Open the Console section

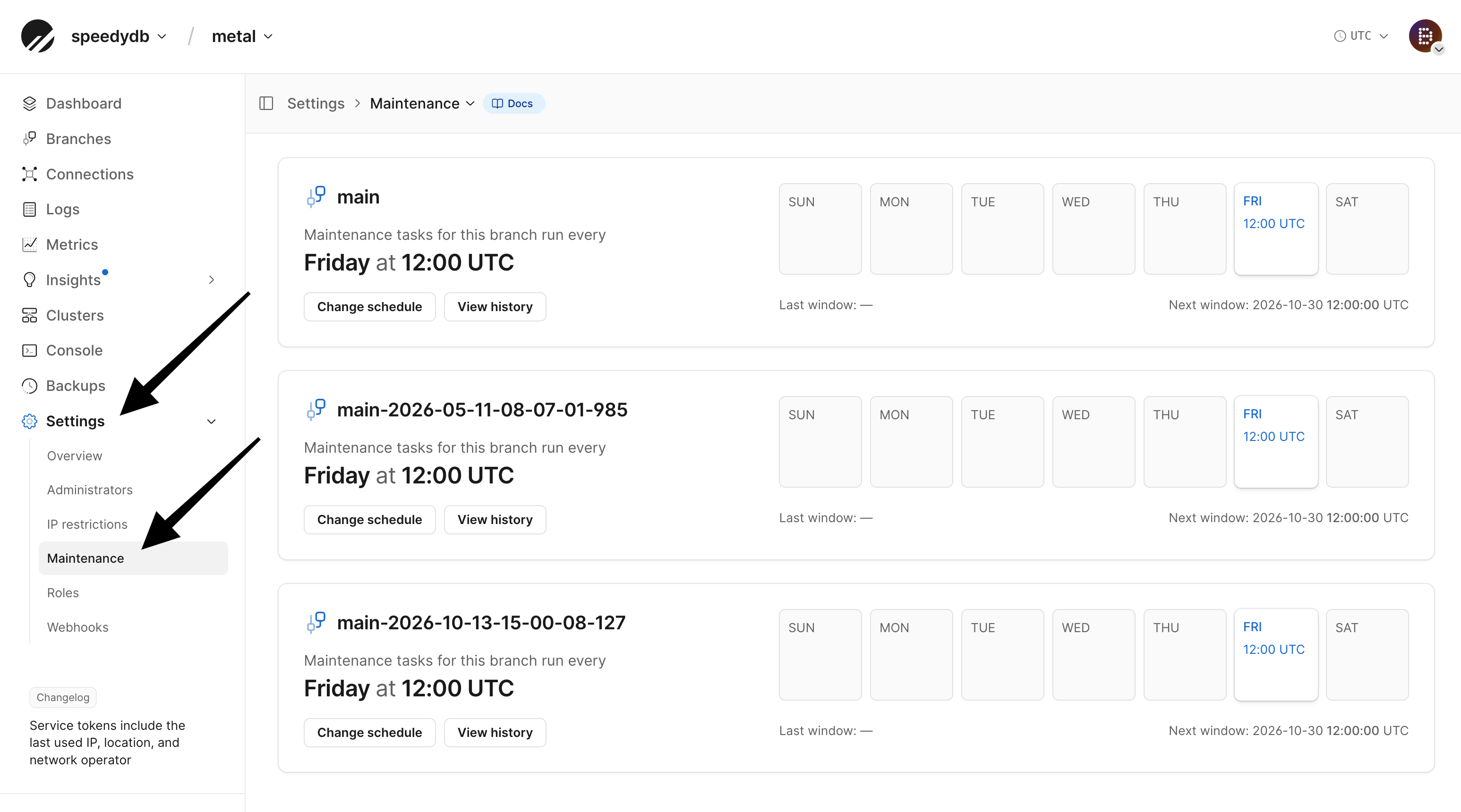[74, 350]
